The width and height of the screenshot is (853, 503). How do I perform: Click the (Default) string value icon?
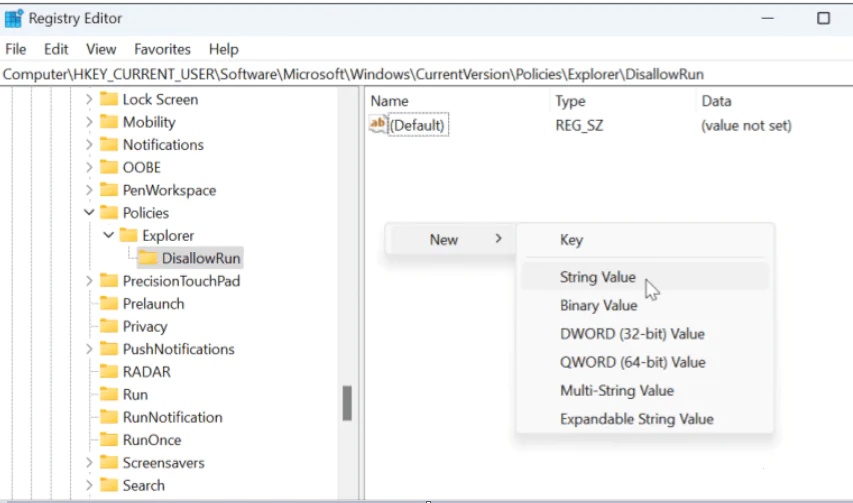pyautogui.click(x=378, y=125)
